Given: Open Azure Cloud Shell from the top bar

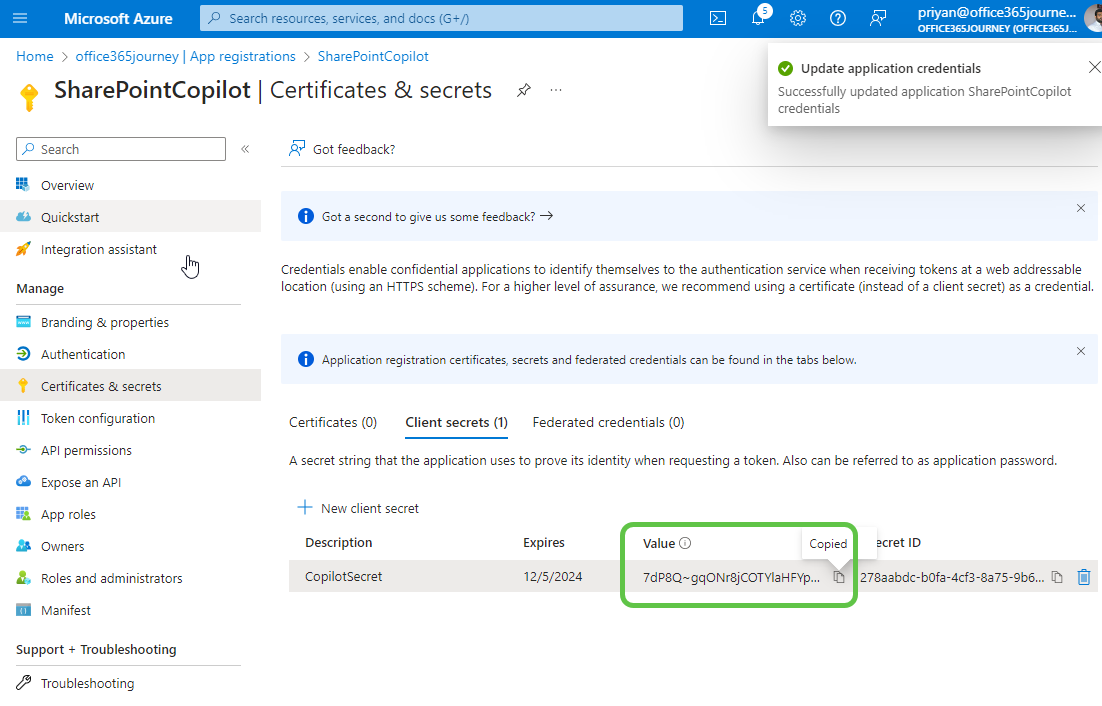Looking at the screenshot, I should point(717,17).
